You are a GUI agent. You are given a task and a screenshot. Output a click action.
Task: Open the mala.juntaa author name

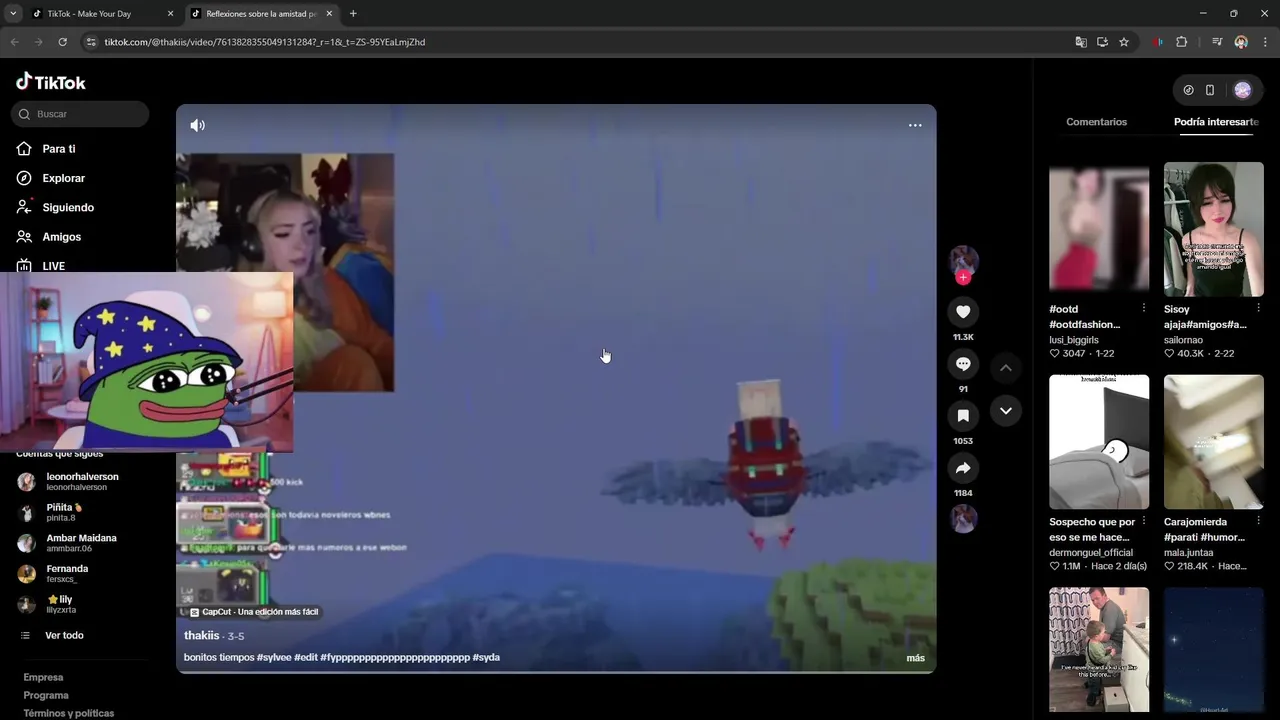point(1188,552)
